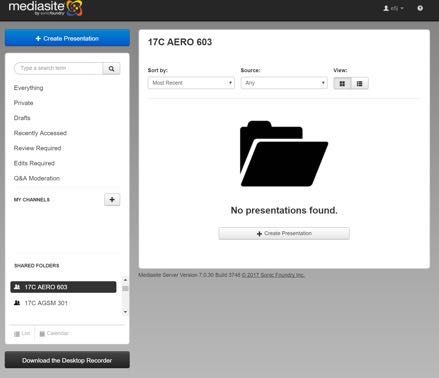Click the blue Create Presentation button
This screenshot has height=378, width=439.
pyautogui.click(x=67, y=38)
